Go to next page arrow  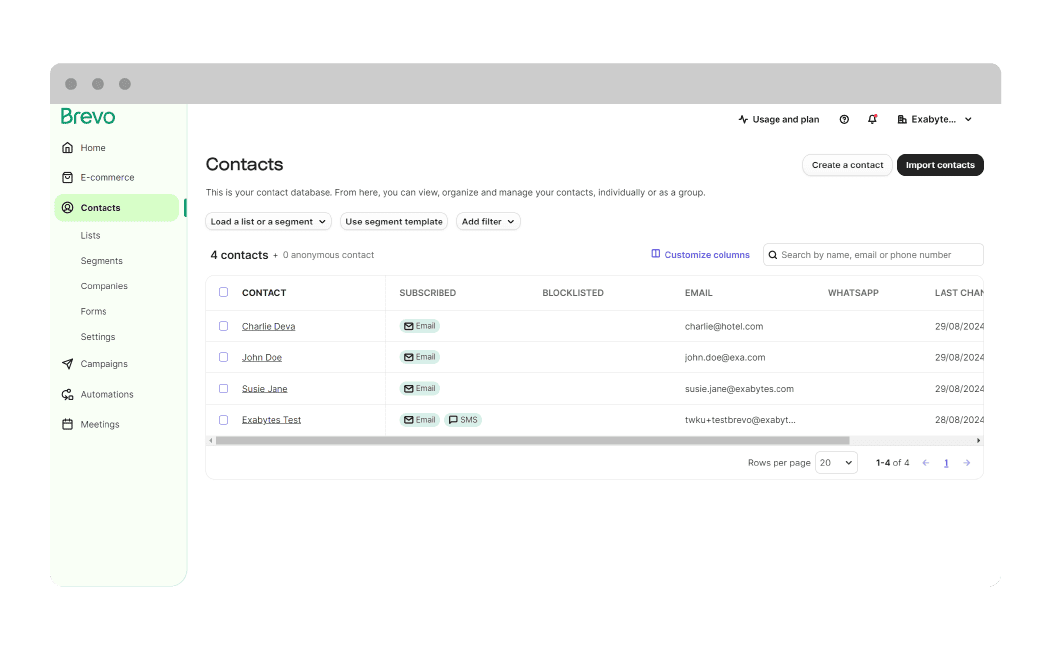point(966,463)
